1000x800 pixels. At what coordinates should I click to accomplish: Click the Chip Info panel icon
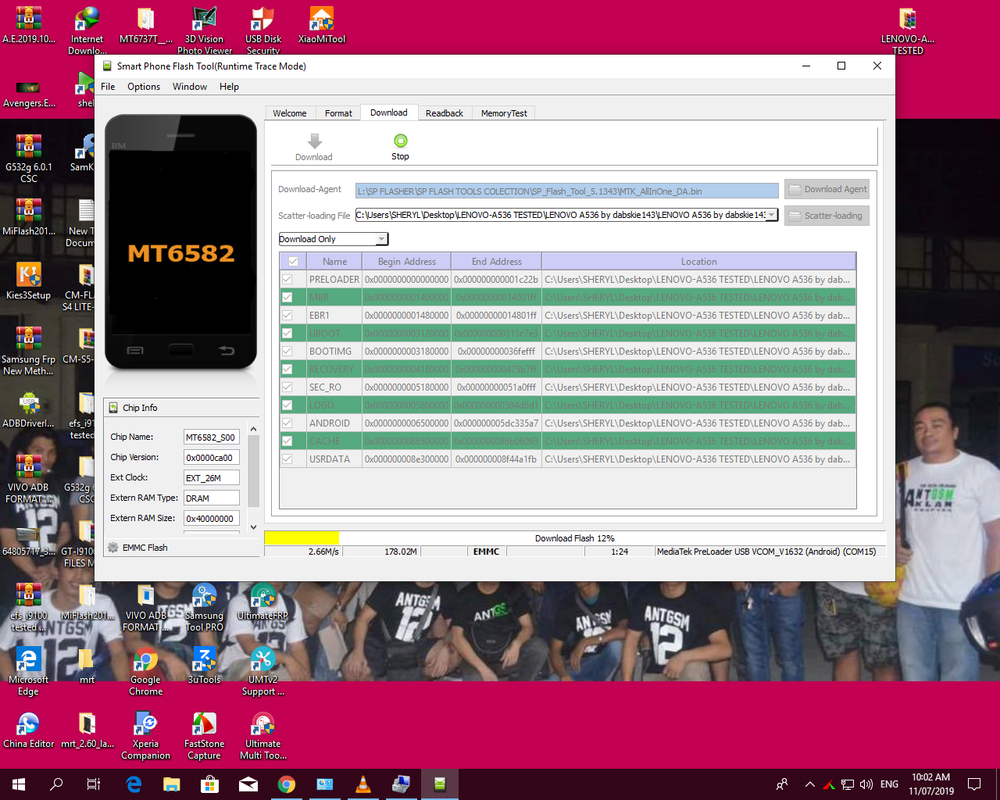point(113,408)
